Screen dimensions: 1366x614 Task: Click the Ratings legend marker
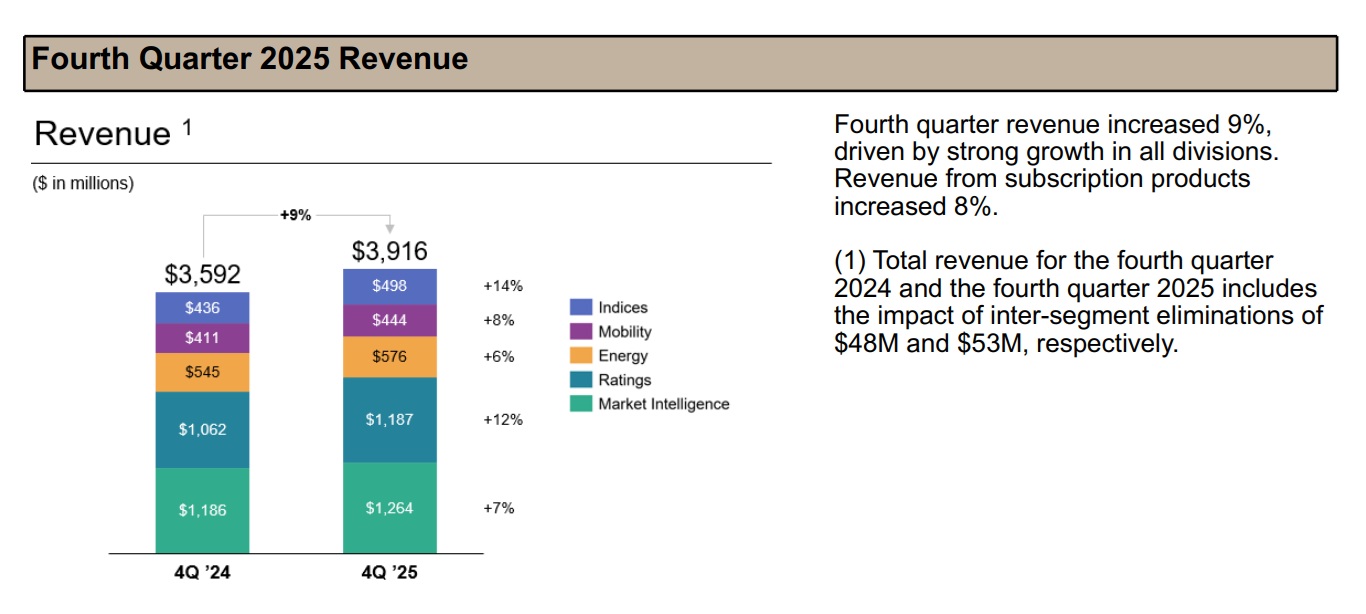pyautogui.click(x=583, y=380)
